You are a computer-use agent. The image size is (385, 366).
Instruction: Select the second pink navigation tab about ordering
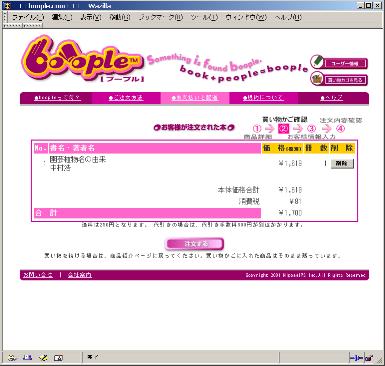pos(126,98)
